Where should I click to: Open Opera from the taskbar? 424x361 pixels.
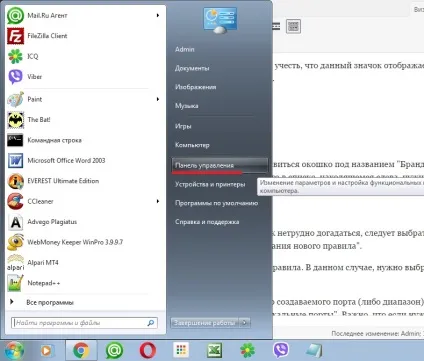point(148,351)
